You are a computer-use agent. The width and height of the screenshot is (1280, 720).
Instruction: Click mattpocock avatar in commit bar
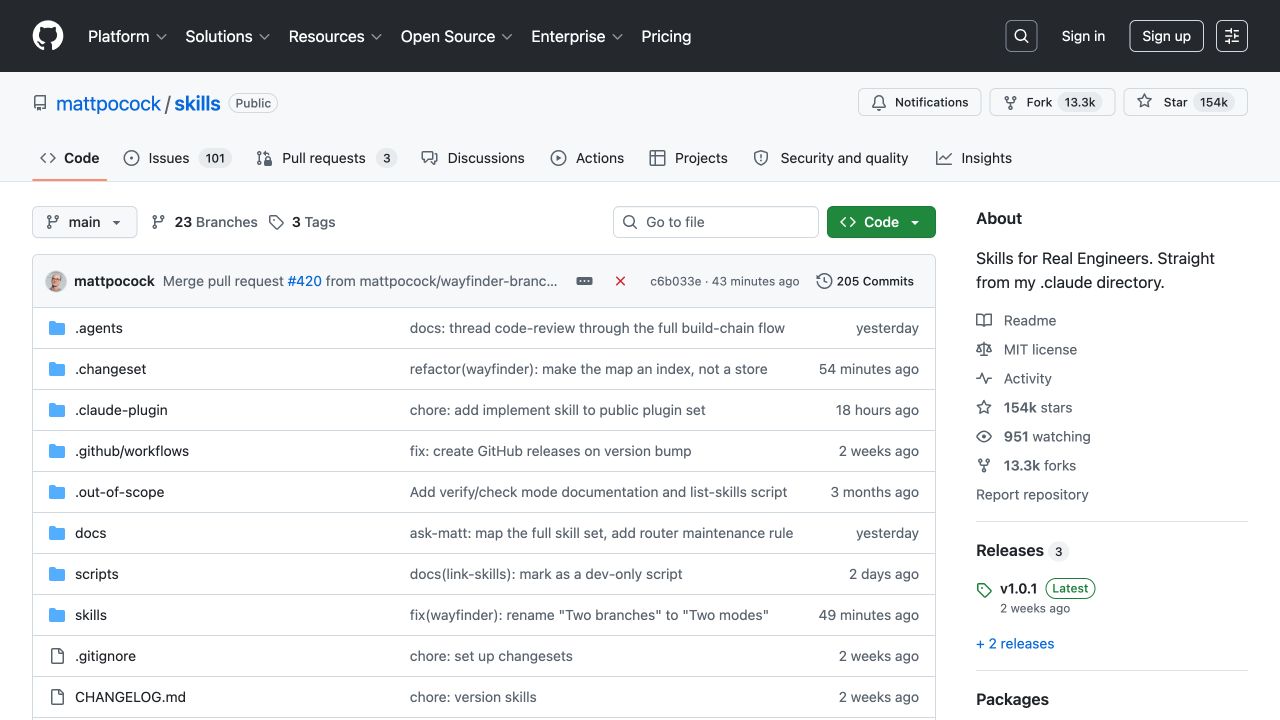tap(56, 281)
